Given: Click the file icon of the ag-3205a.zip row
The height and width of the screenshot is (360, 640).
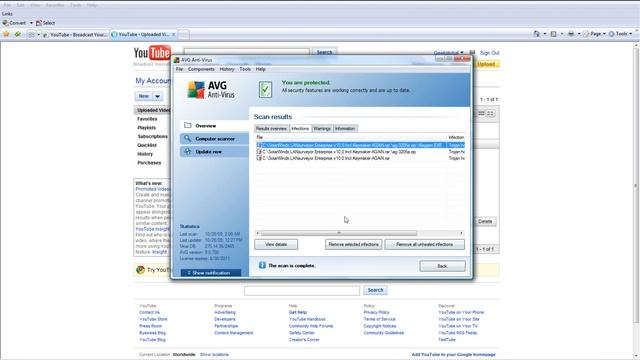Looking at the screenshot, I should pos(259,151).
